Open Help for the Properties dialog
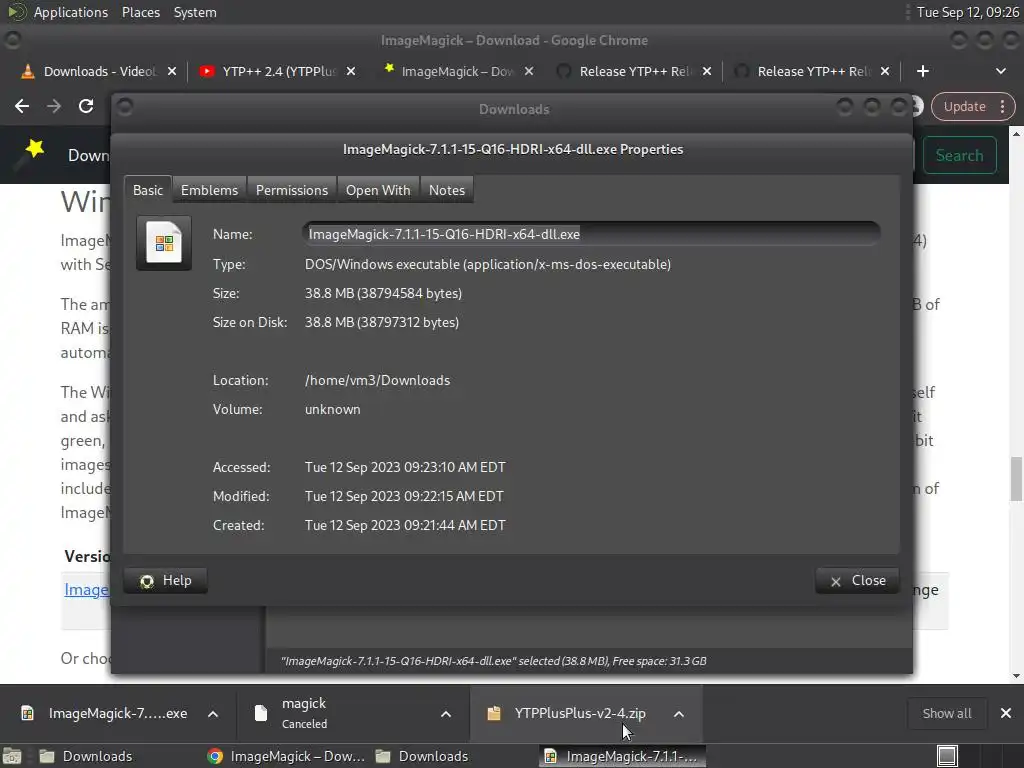This screenshot has height=768, width=1024. [166, 581]
